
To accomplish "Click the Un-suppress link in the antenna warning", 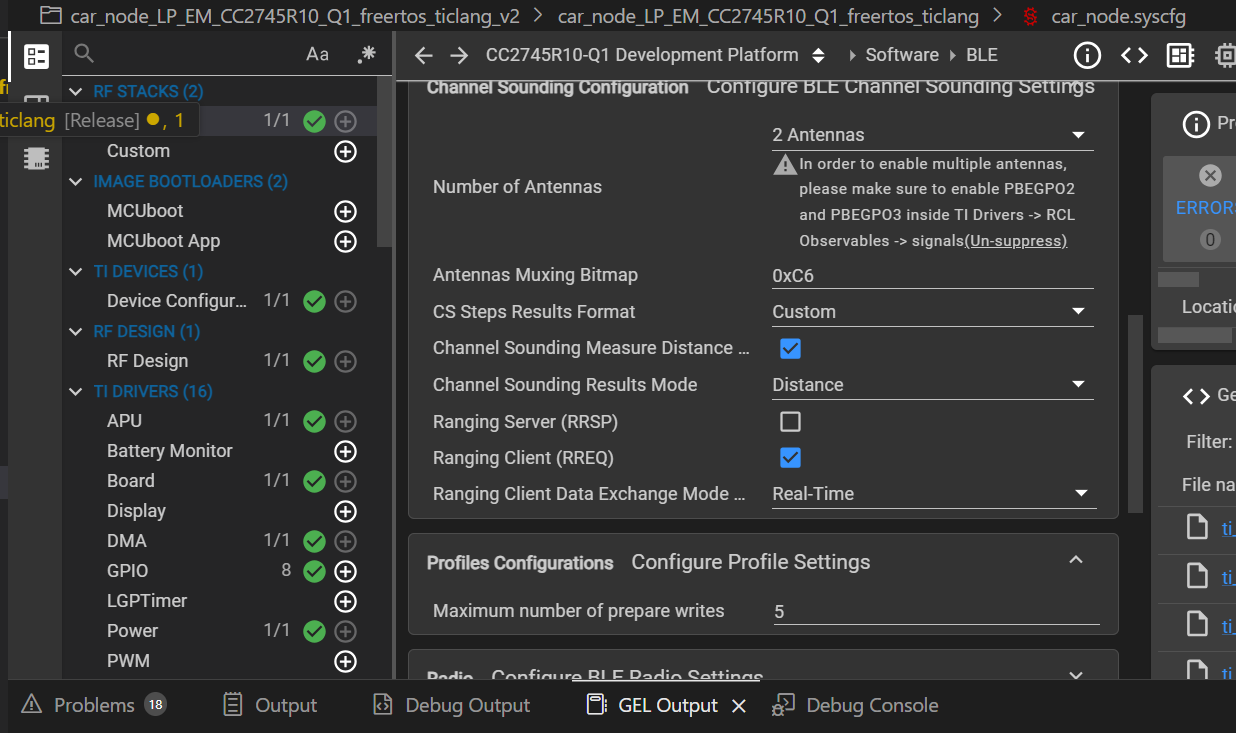I will point(1015,241).
